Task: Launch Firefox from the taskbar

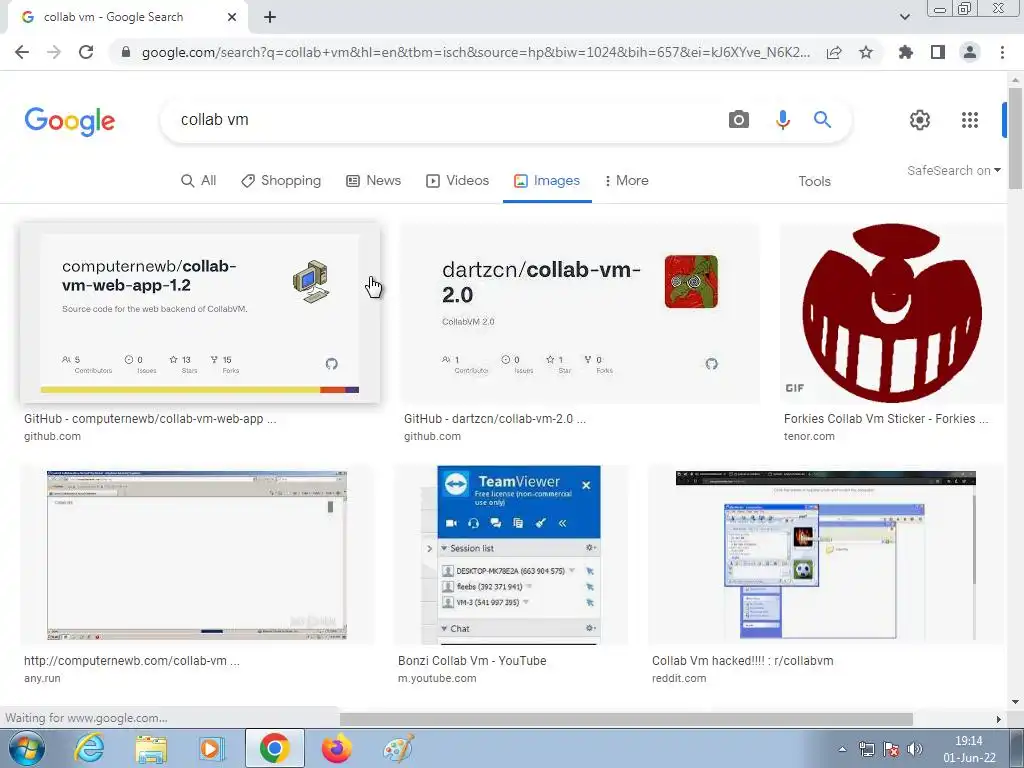Action: pyautogui.click(x=336, y=748)
